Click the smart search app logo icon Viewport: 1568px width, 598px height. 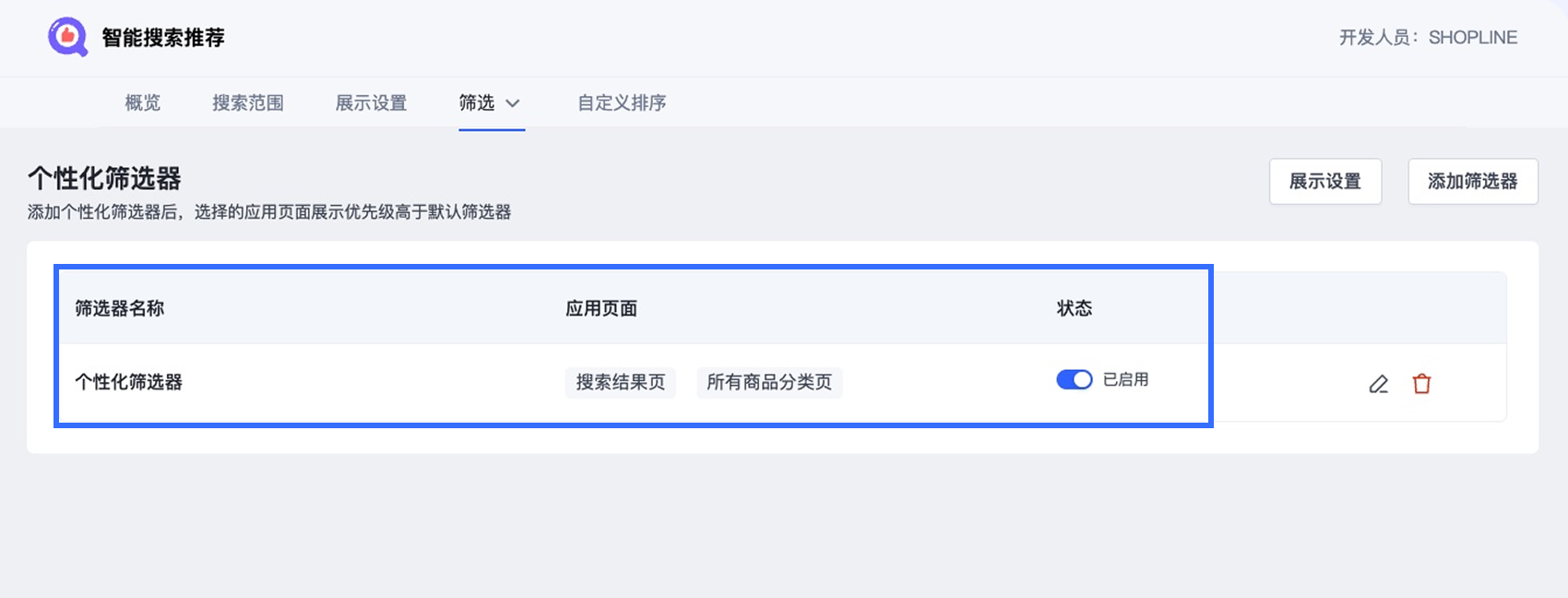pyautogui.click(x=67, y=38)
